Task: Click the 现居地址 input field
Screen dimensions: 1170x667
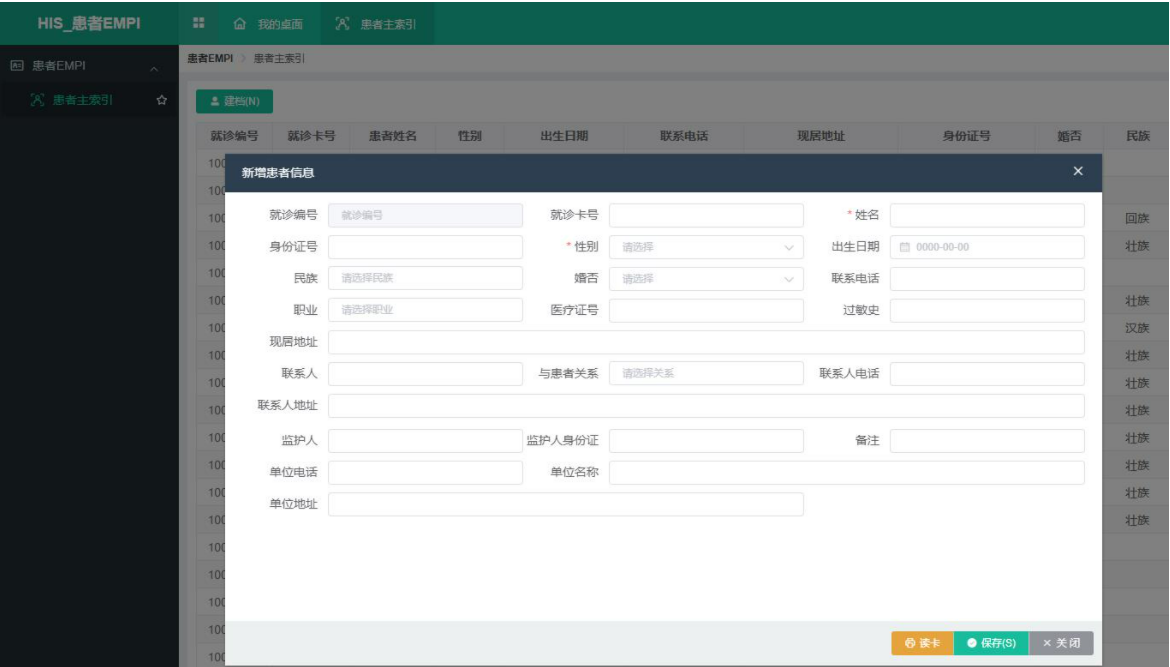Action: (x=706, y=342)
